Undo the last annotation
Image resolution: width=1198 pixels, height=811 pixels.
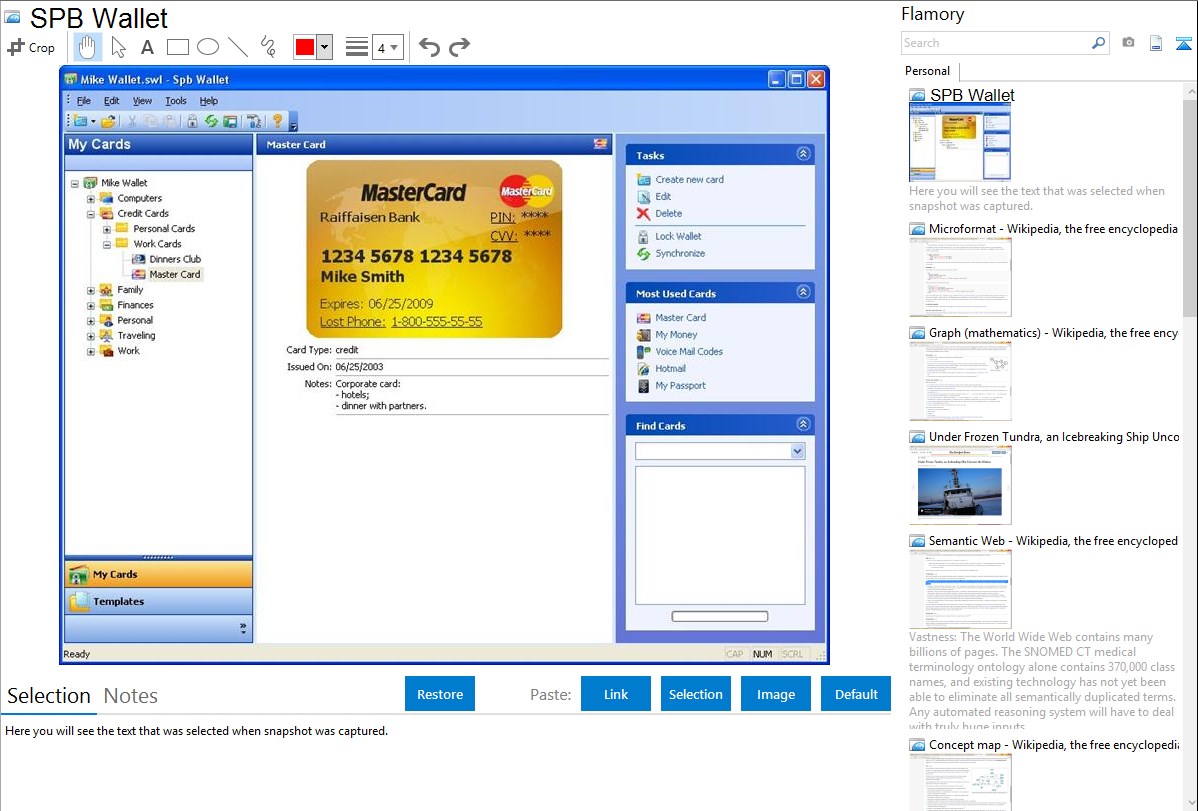429,47
